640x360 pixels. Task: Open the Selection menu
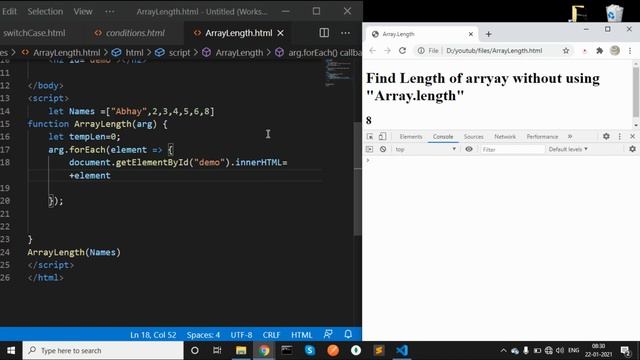pyautogui.click(x=45, y=11)
